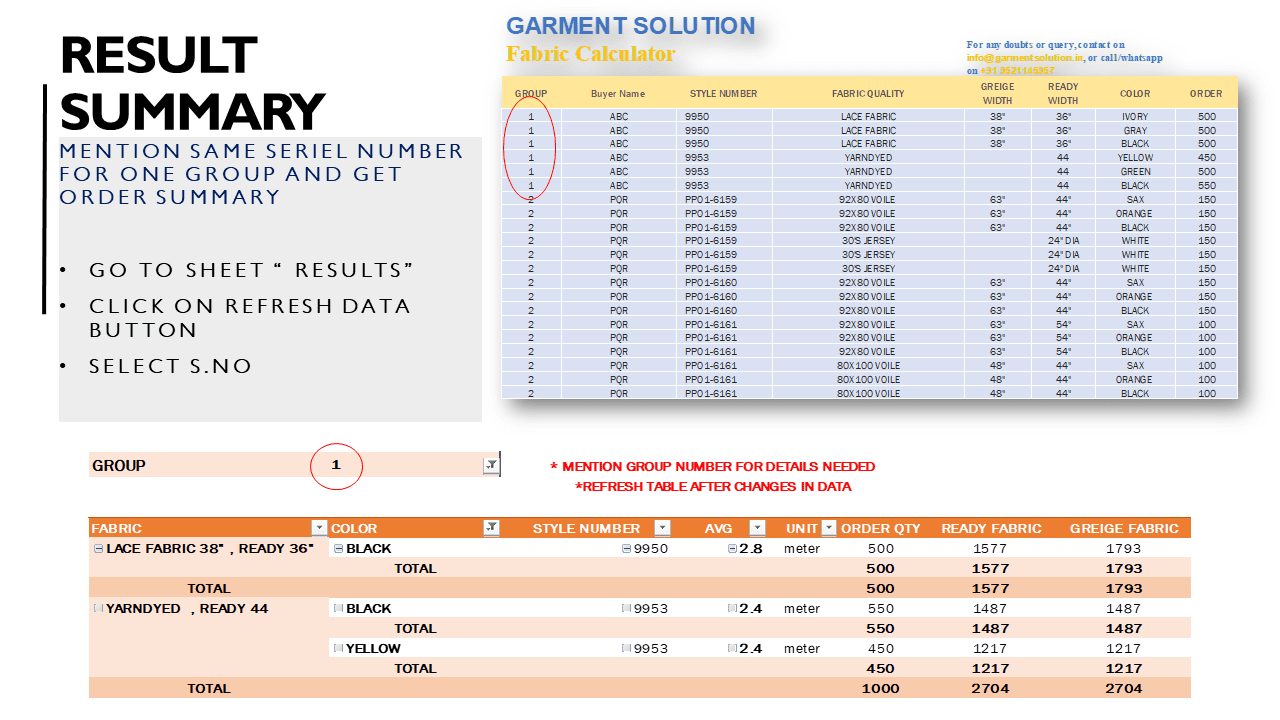Collapse BLACK under LACE FABRIC minus icon

pyautogui.click(x=337, y=547)
